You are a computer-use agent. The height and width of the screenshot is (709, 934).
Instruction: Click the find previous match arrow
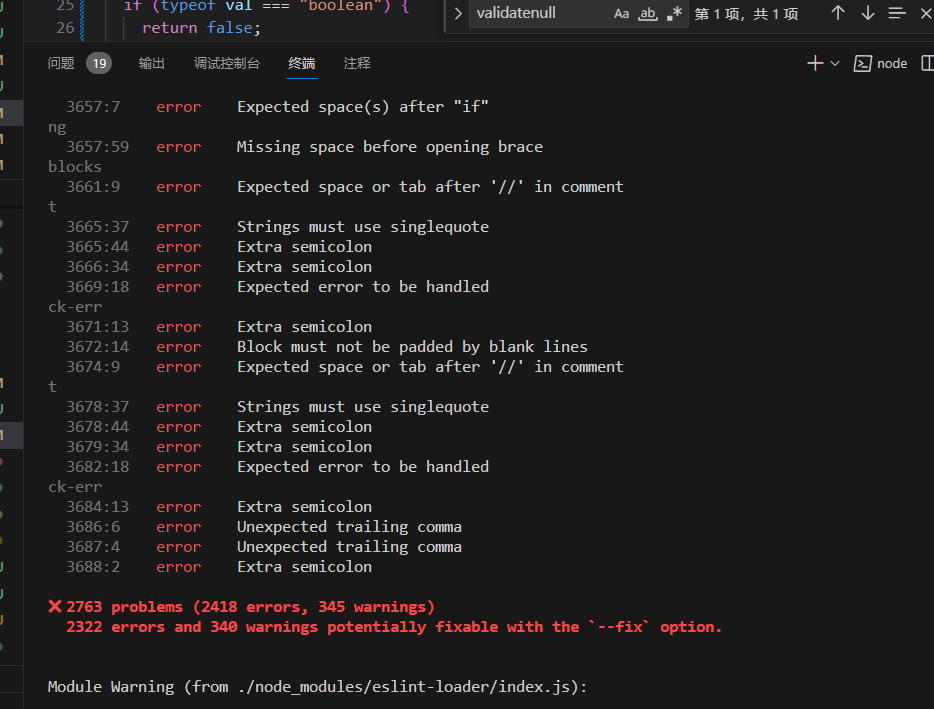(838, 14)
